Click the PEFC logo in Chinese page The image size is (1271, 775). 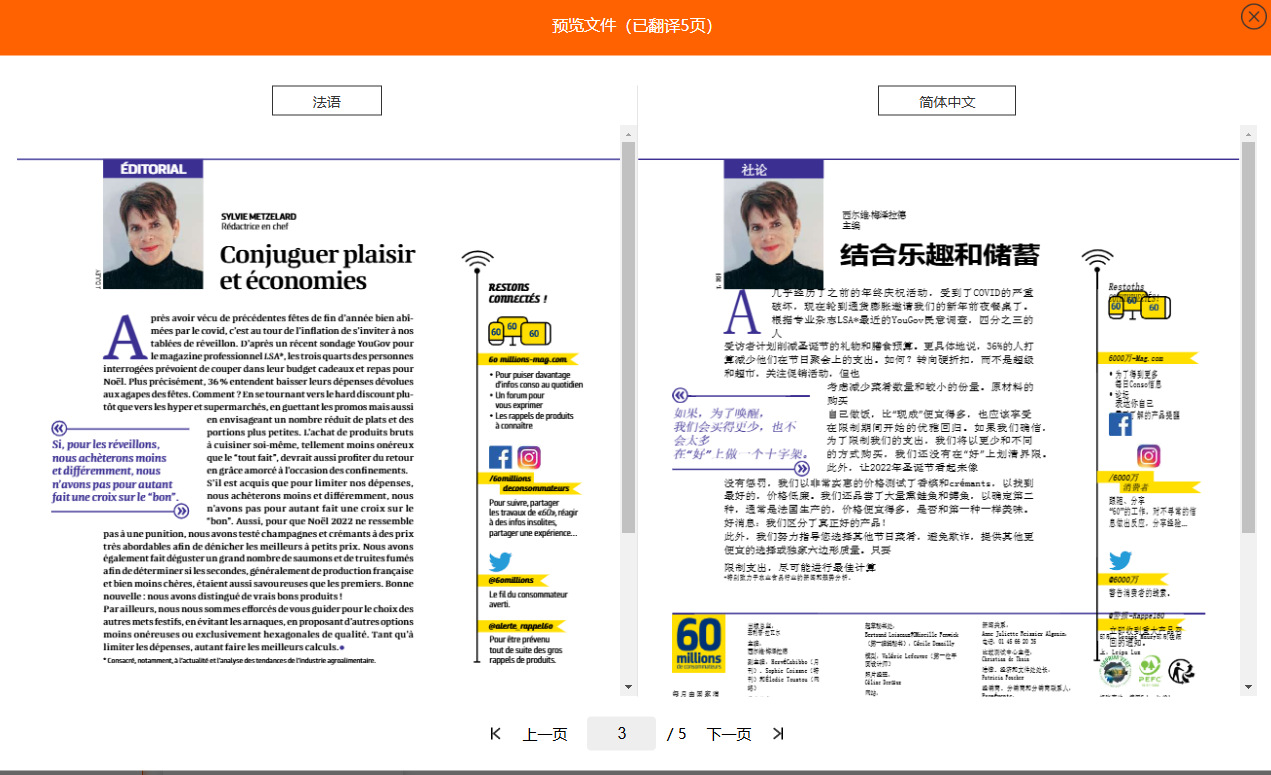[1150, 670]
